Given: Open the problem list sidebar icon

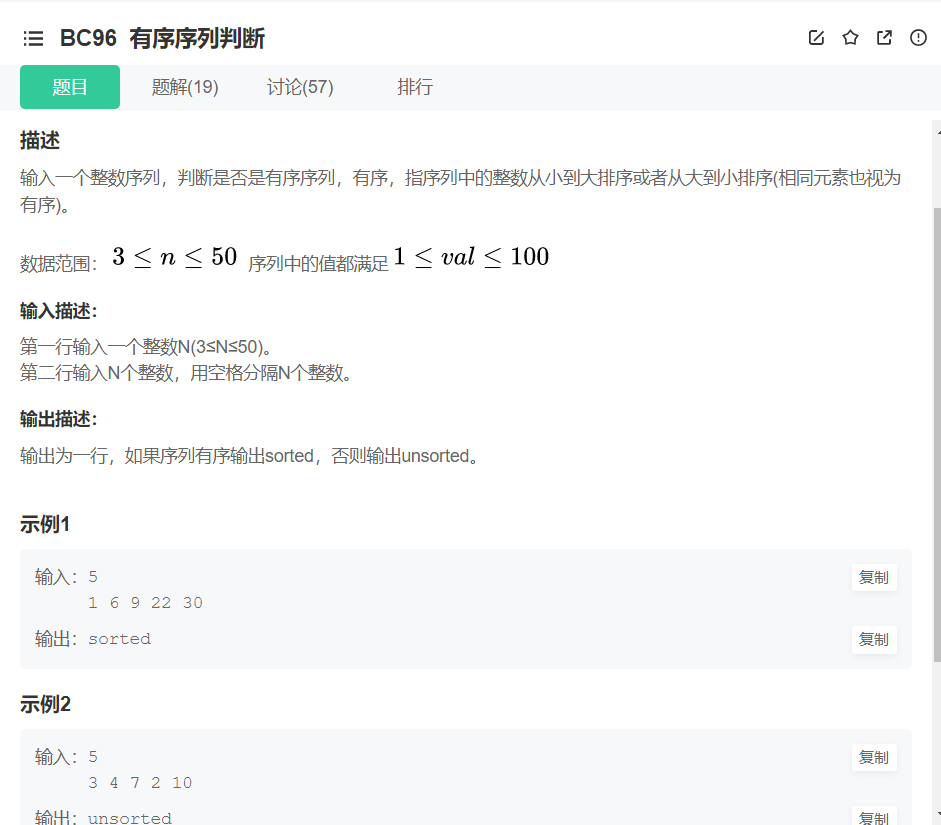Looking at the screenshot, I should point(33,37).
